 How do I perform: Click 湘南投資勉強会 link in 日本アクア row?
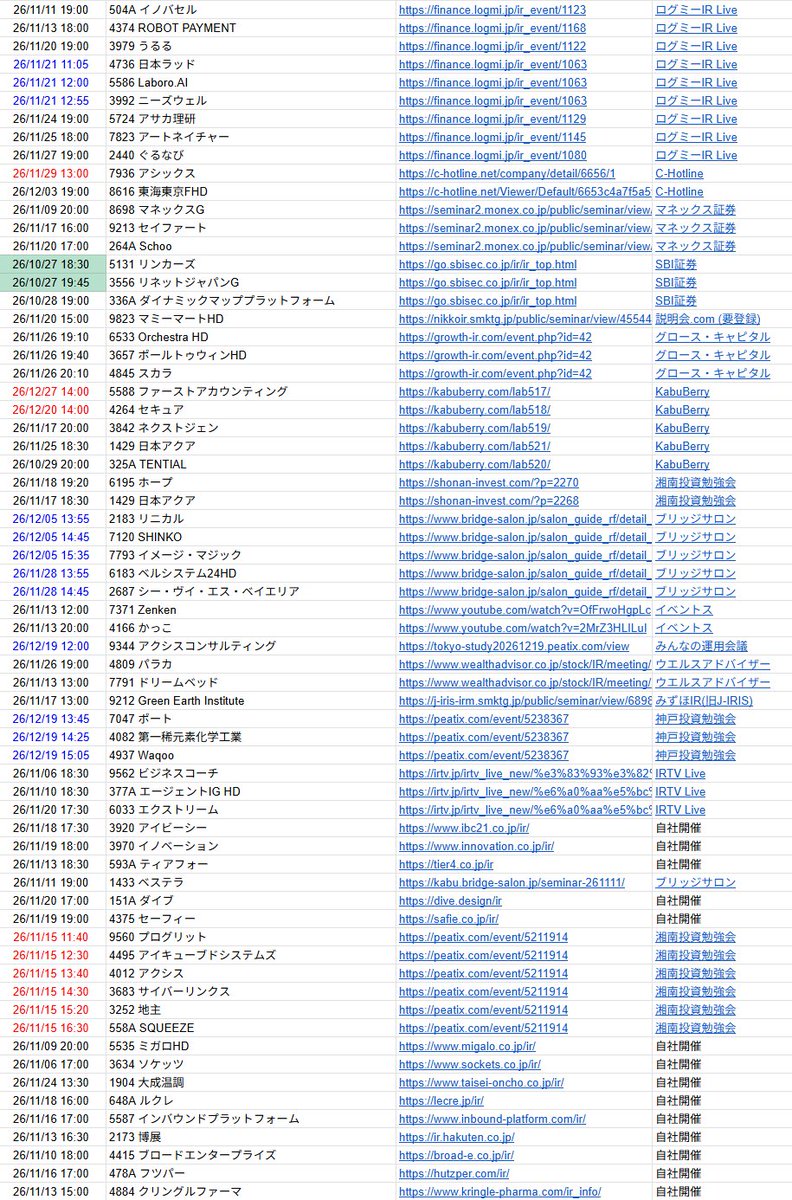click(x=695, y=501)
